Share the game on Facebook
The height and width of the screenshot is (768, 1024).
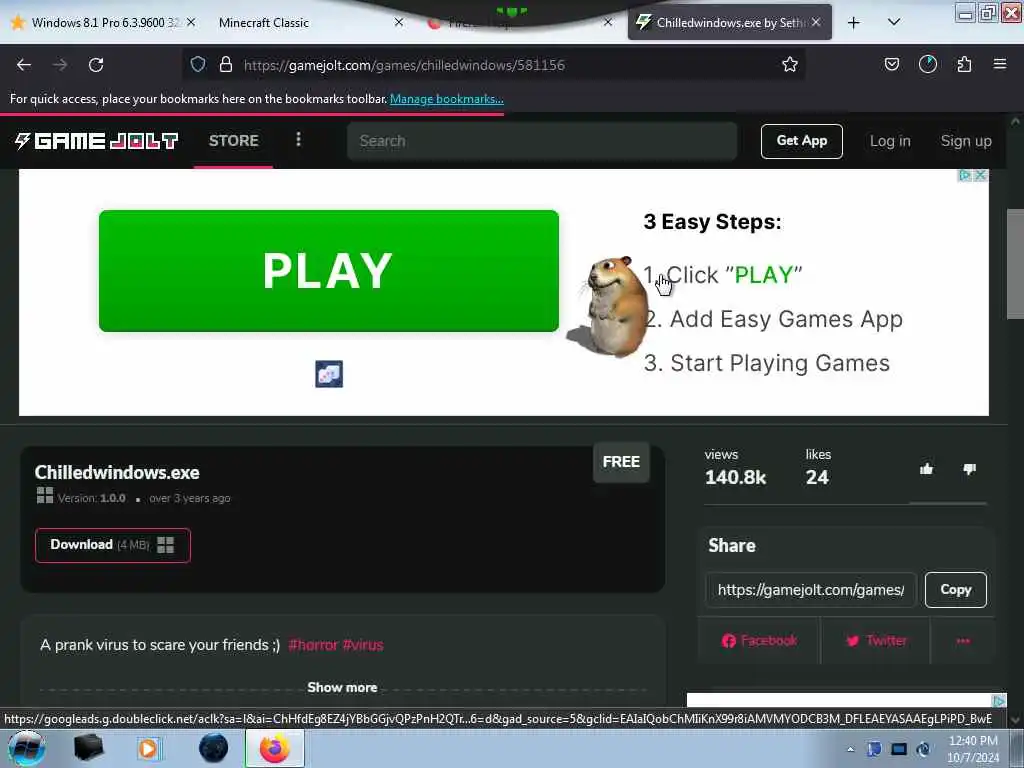click(759, 641)
